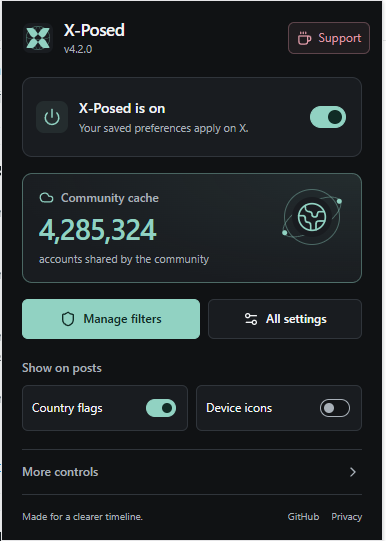
Task: Enable the Device icons toggle
Action: [335, 408]
